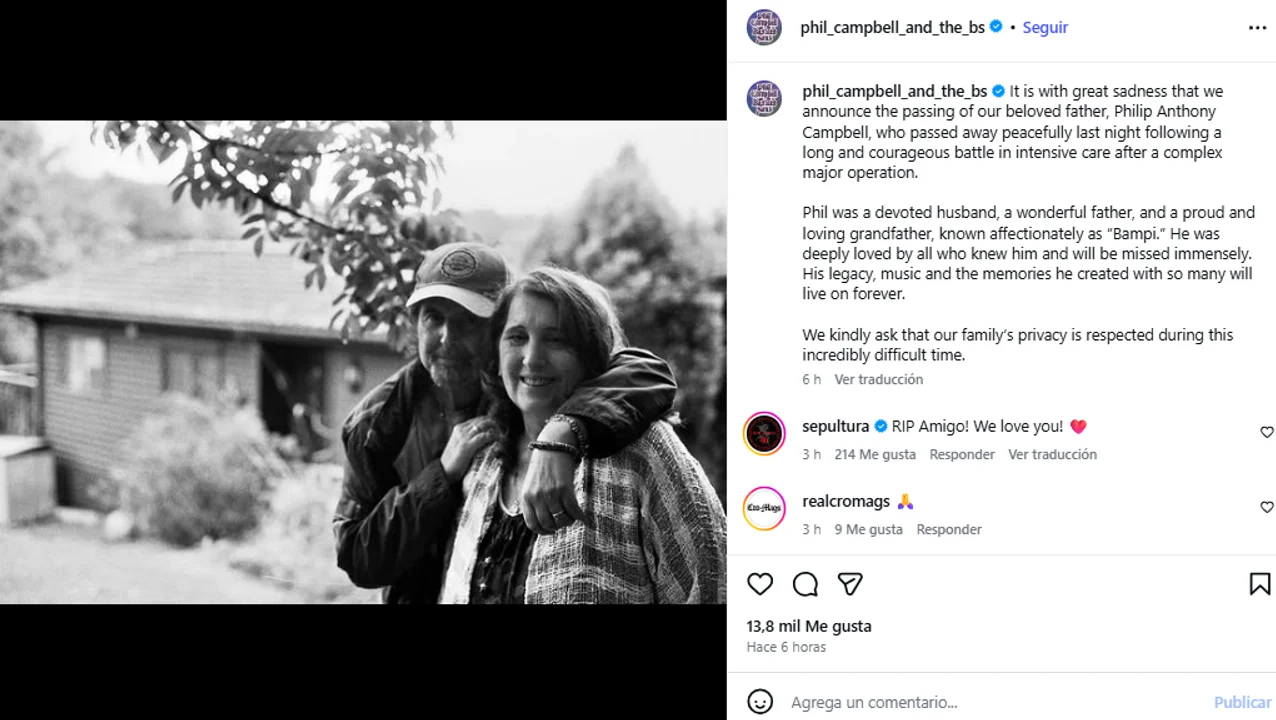View the 214 Me gusta on comment
The width and height of the screenshot is (1276, 720).
(874, 454)
